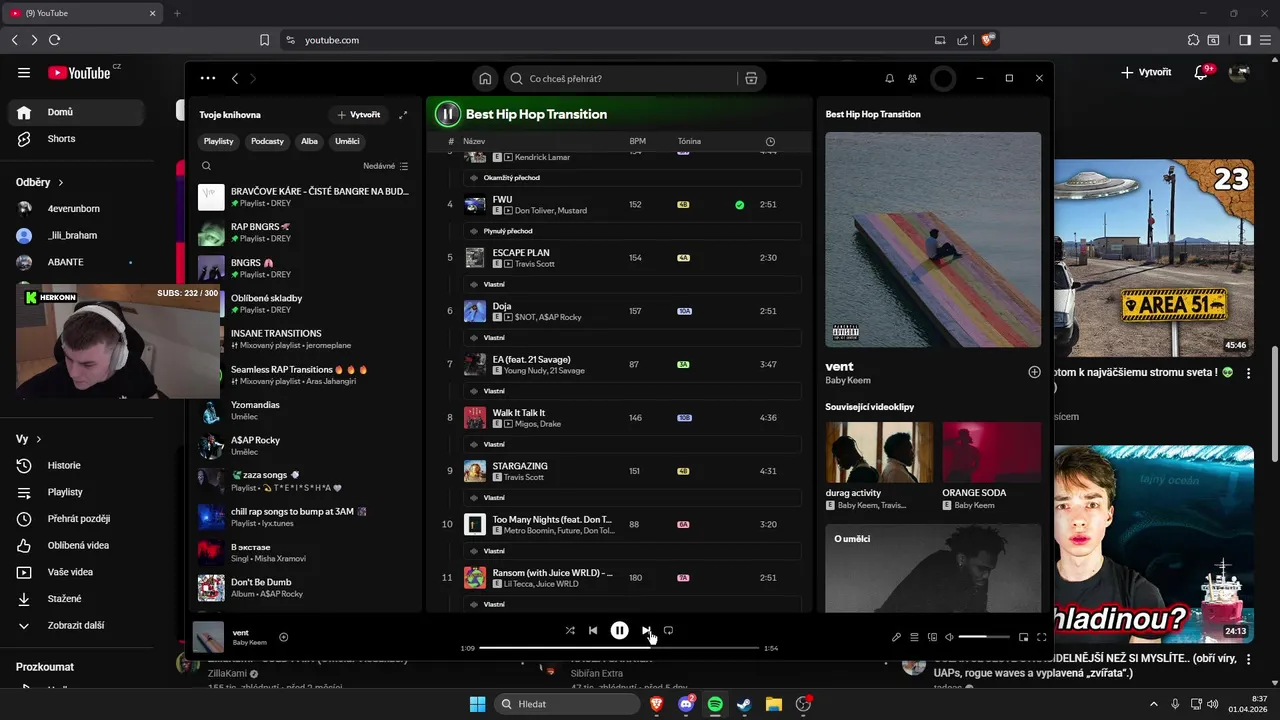
Task: Toggle shuffle in Spotify player
Action: coord(570,630)
